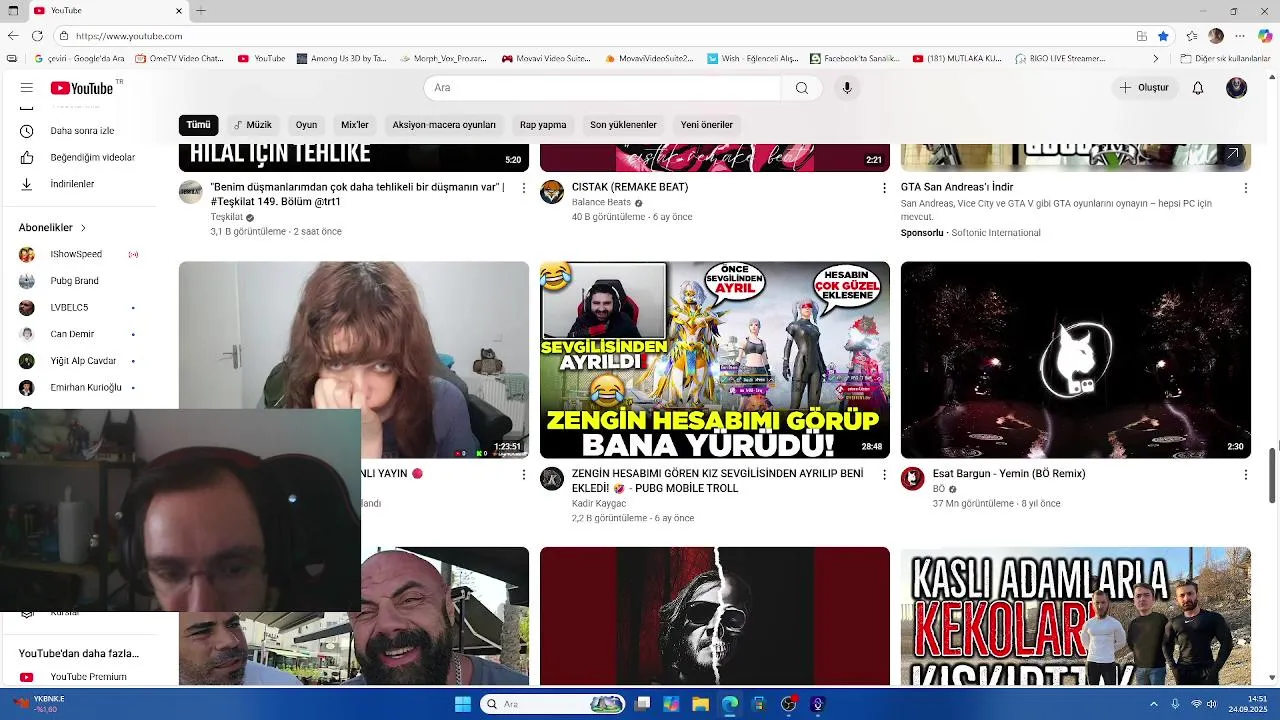This screenshot has height=720, width=1280.
Task: Open the Teşkilat channel avatar
Action: pos(191,192)
